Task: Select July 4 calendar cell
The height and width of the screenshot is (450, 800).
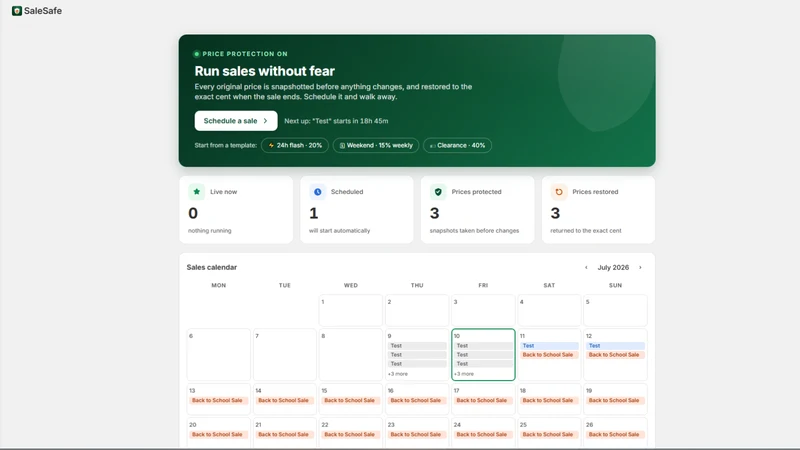Action: coord(549,310)
